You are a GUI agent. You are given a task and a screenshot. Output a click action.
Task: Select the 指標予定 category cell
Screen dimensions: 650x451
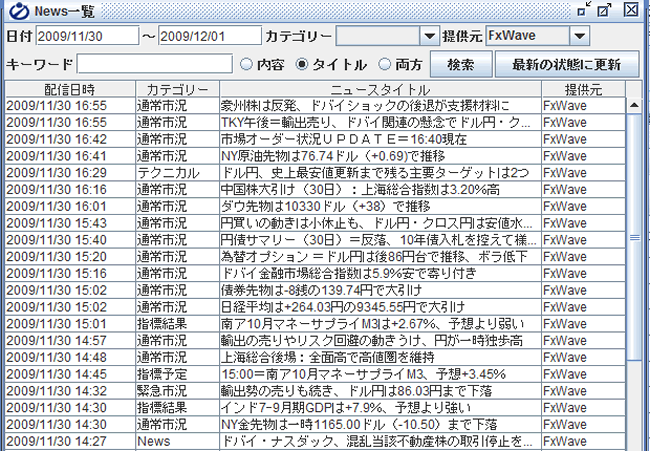177,374
